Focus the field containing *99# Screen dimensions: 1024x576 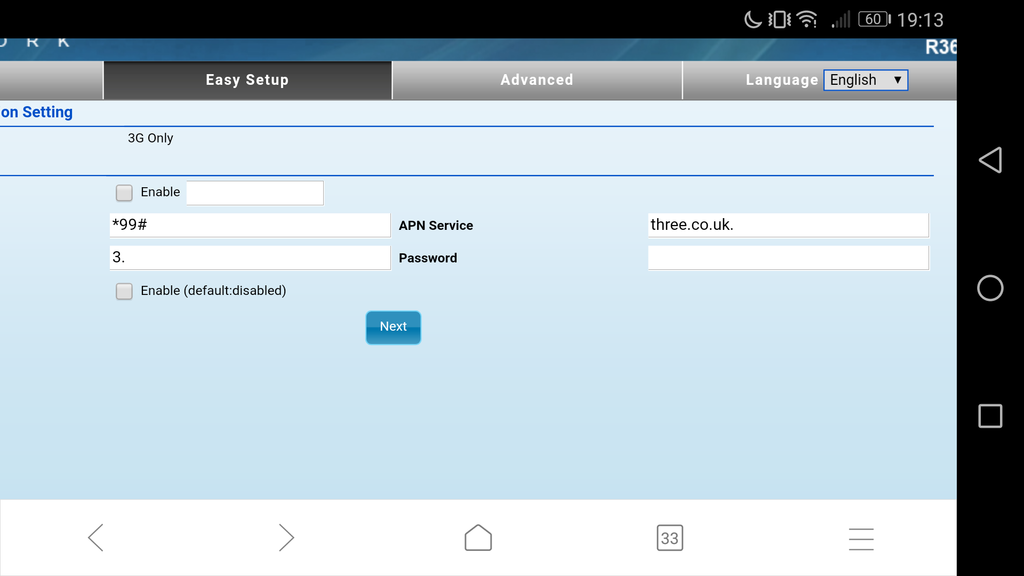[x=250, y=225]
